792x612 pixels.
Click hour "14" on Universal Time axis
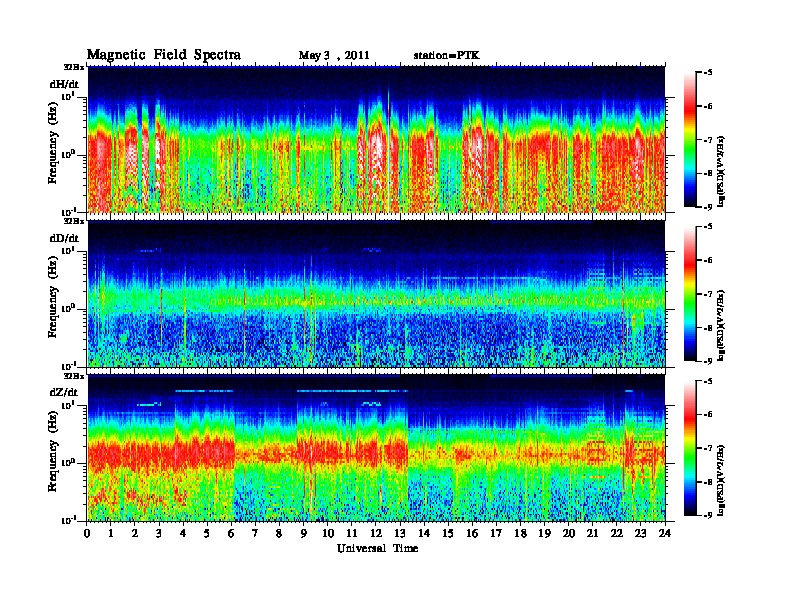pyautogui.click(x=424, y=533)
